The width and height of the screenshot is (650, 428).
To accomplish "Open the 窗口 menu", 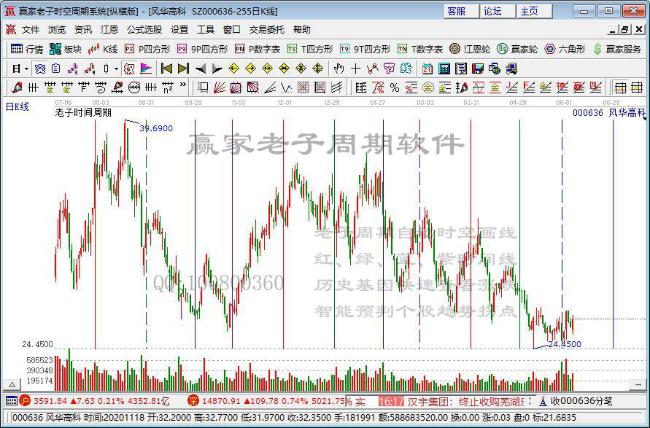I will pos(231,30).
